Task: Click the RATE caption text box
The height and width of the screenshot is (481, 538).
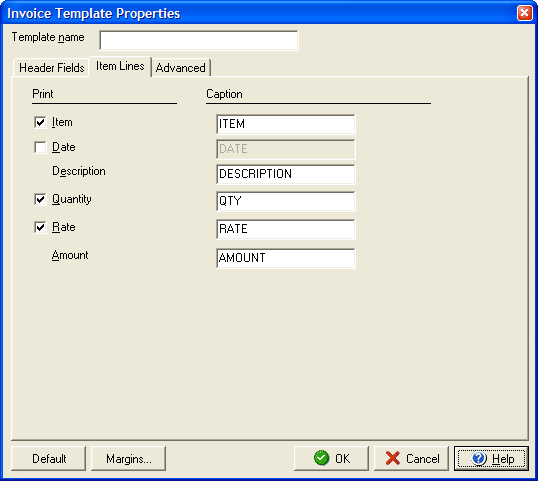Action: (x=286, y=230)
